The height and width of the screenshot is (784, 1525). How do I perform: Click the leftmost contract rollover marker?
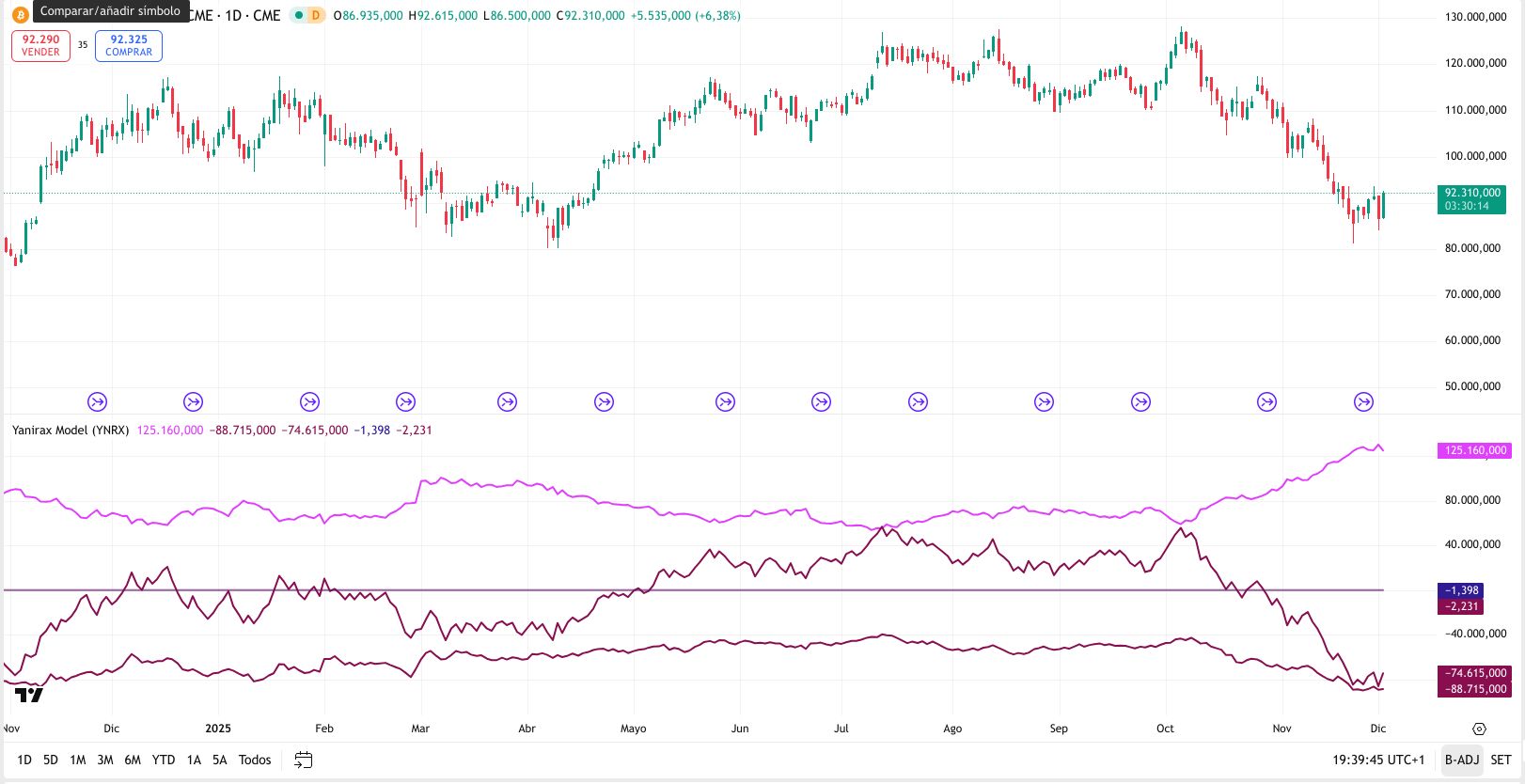98,402
